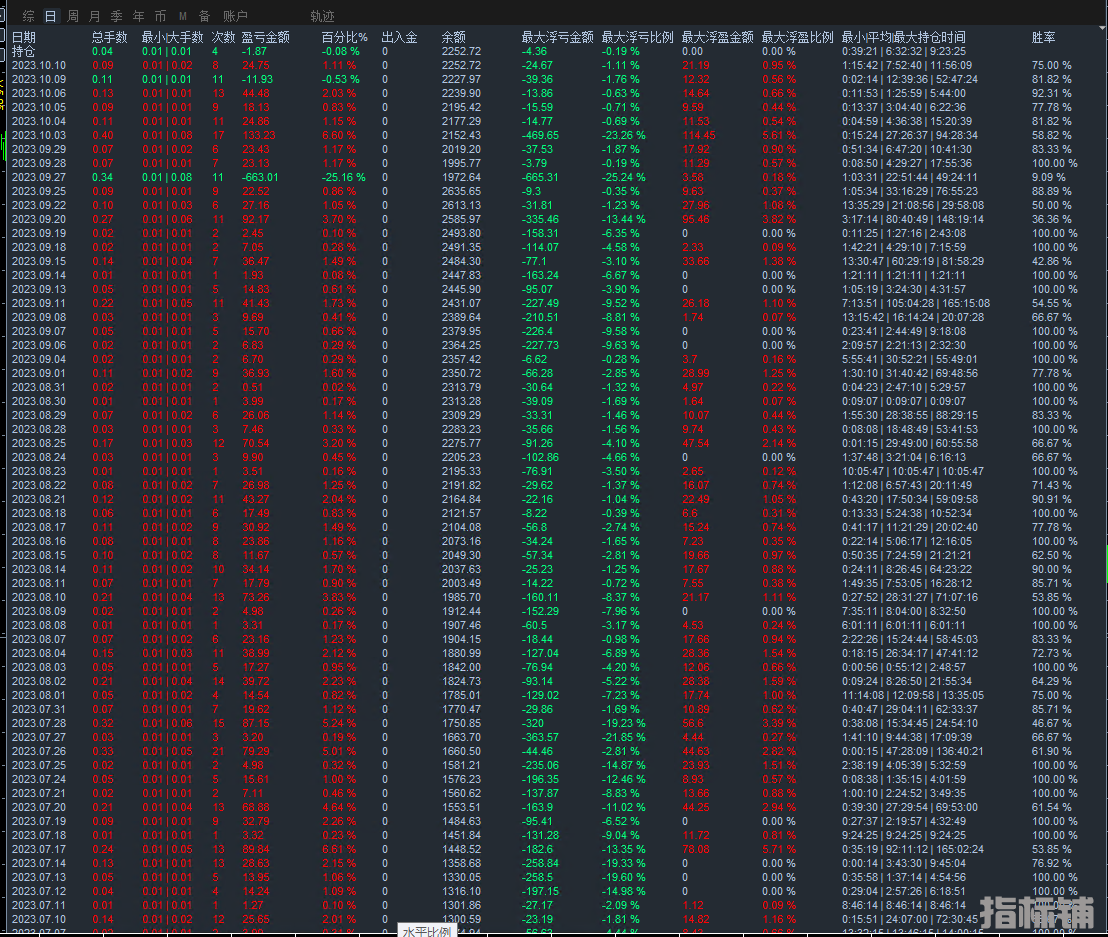
Task: Select the row dated 2023.08.21
Action: tap(555, 499)
